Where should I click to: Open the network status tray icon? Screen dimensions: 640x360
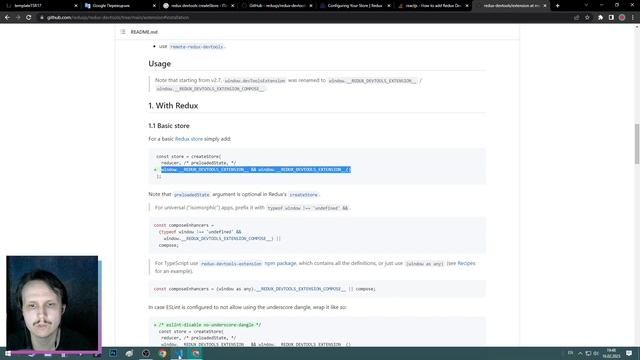588,353
